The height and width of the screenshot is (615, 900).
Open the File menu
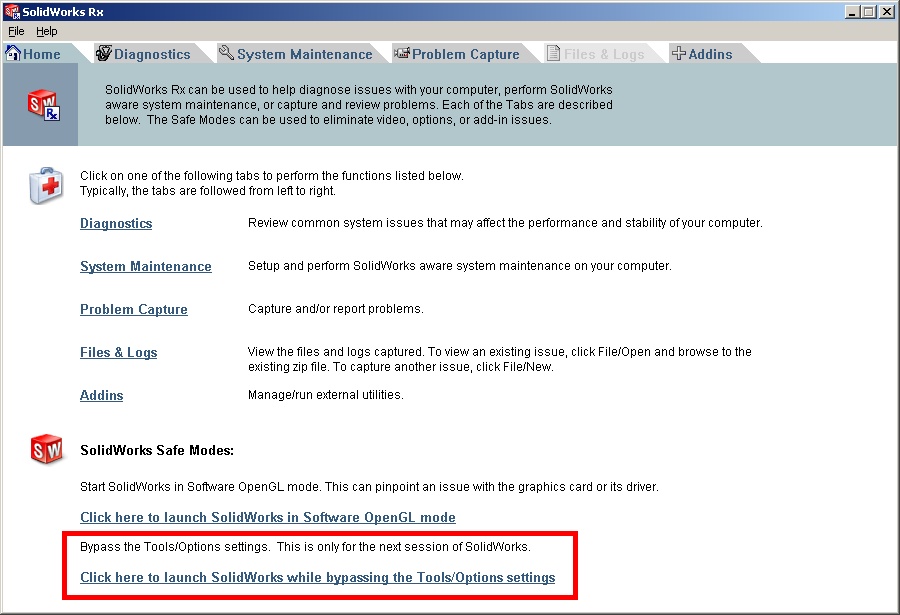16,31
